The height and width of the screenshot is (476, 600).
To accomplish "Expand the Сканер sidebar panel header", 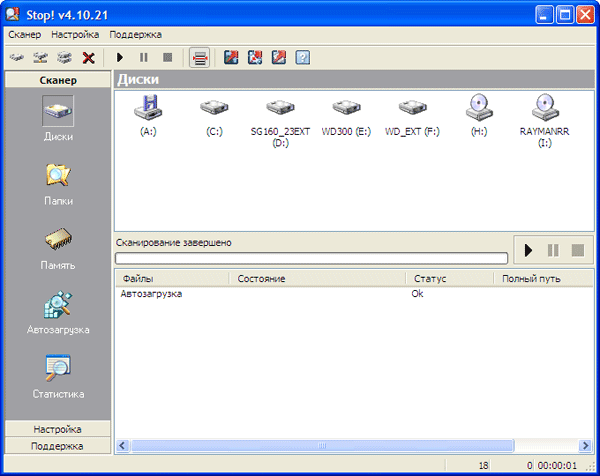I will tap(58, 80).
